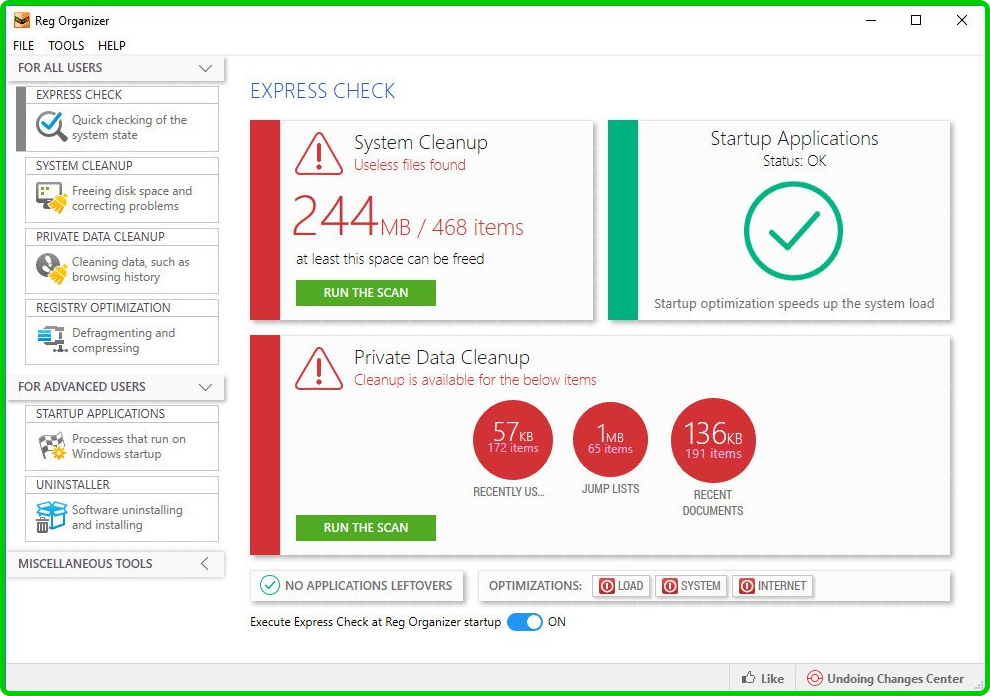Image resolution: width=990 pixels, height=696 pixels.
Task: Expand the Miscellaneous Tools section
Action: [205, 563]
